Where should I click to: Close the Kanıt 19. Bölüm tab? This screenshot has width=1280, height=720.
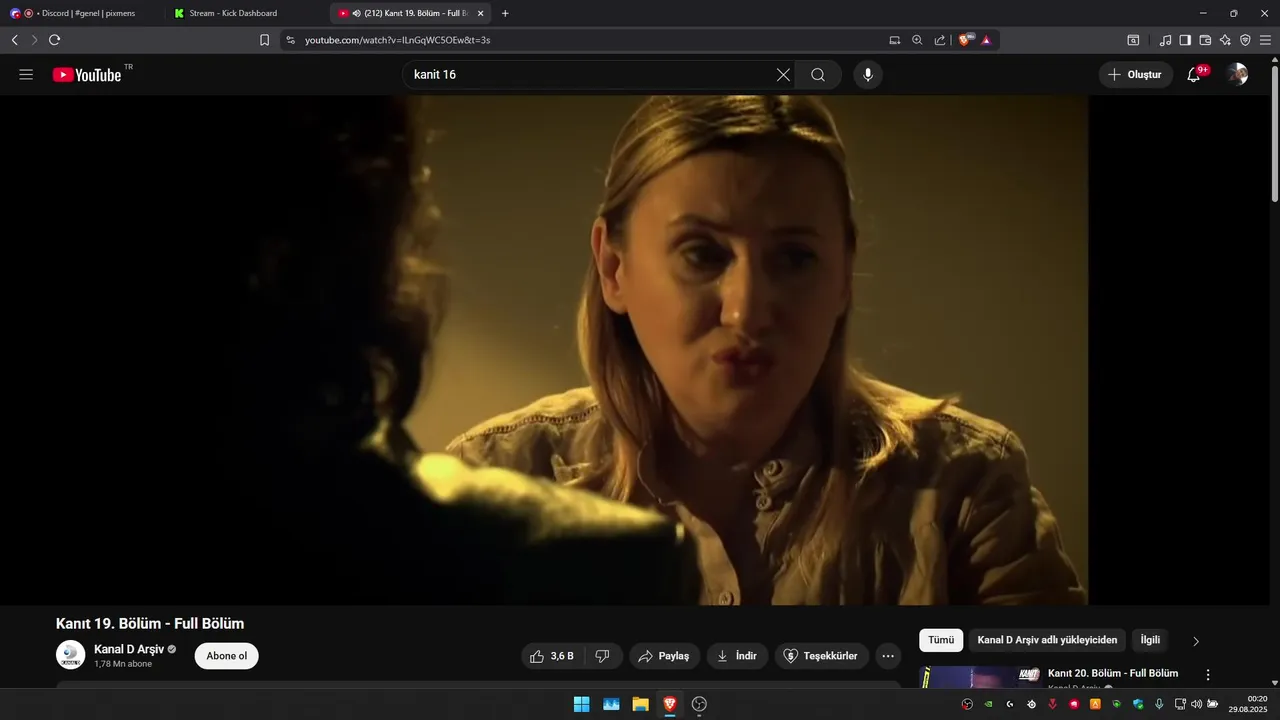tap(480, 13)
